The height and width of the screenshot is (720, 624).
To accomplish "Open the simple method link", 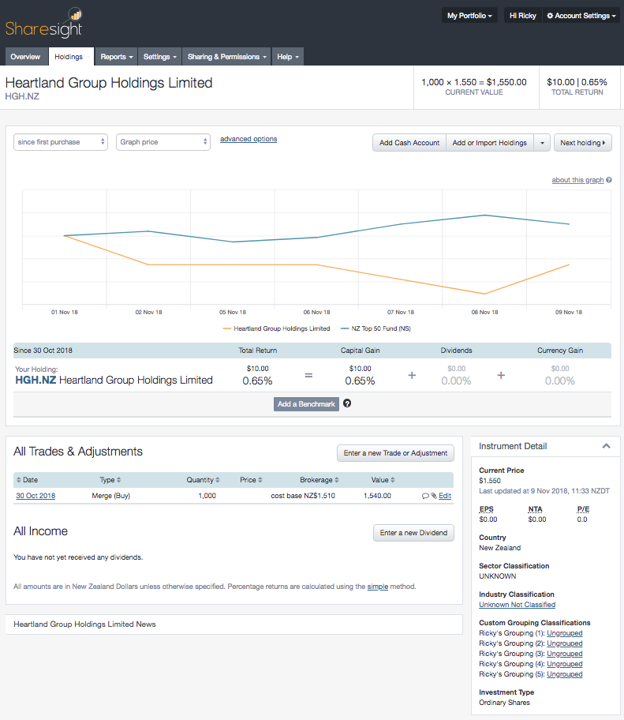I will pyautogui.click(x=377, y=586).
